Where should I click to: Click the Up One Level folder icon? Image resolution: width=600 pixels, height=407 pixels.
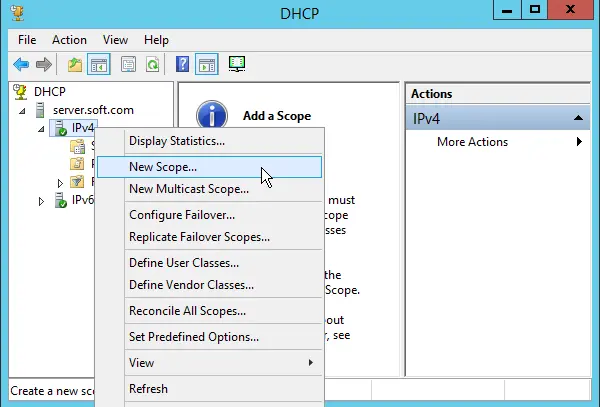point(75,65)
